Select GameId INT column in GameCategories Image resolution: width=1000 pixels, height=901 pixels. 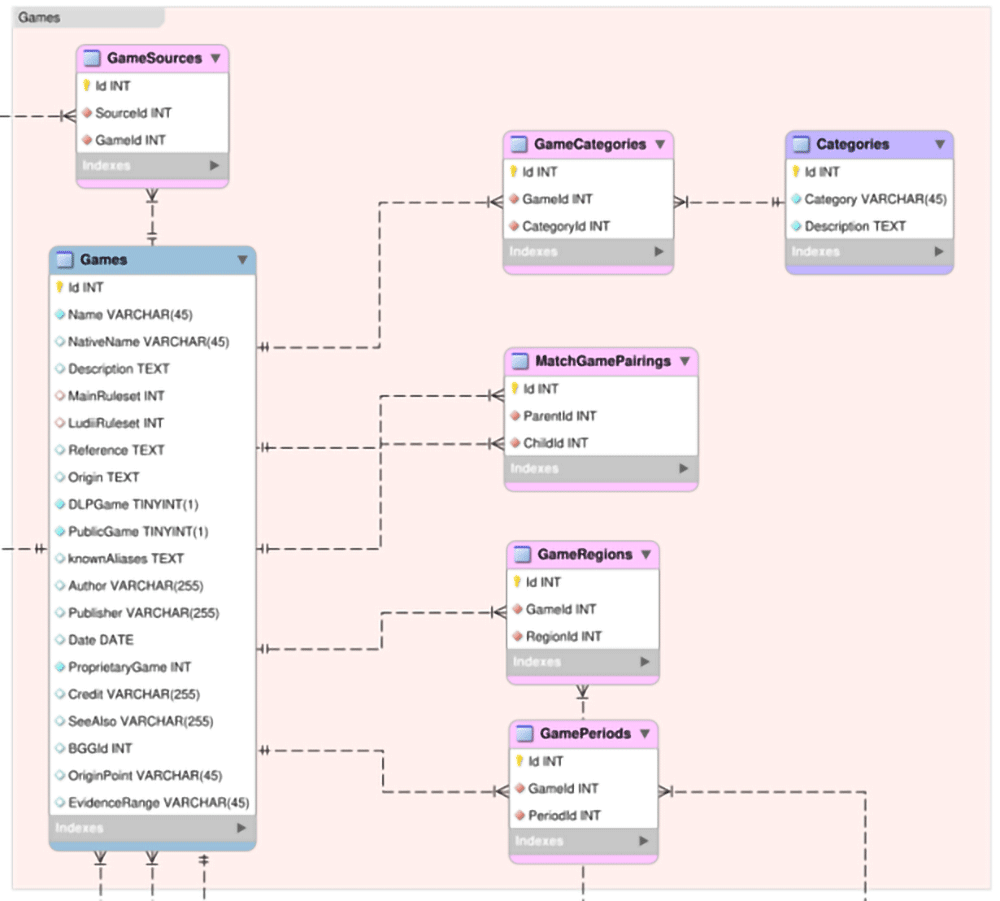tap(588, 200)
